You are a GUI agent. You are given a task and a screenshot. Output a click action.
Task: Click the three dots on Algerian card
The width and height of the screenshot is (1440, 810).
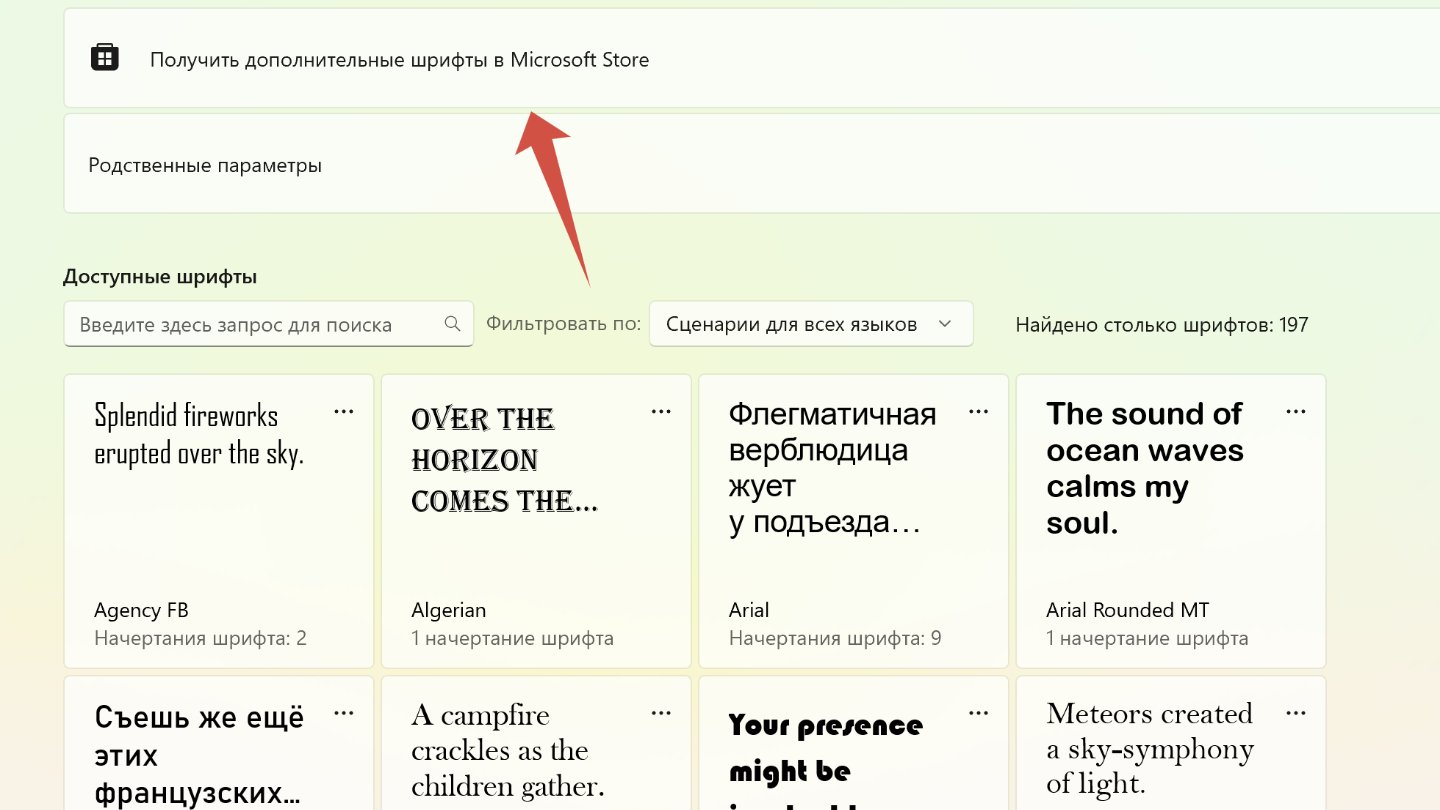click(661, 411)
